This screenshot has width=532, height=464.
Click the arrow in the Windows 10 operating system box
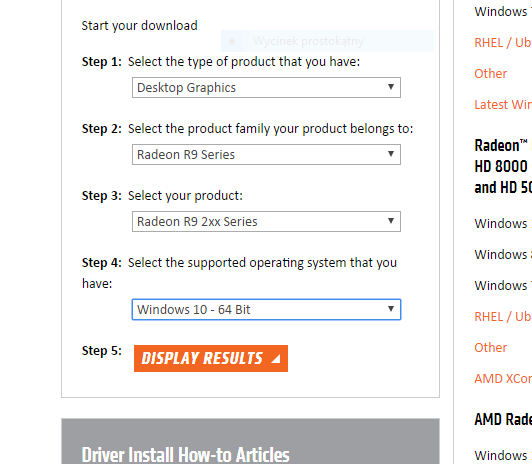click(391, 309)
